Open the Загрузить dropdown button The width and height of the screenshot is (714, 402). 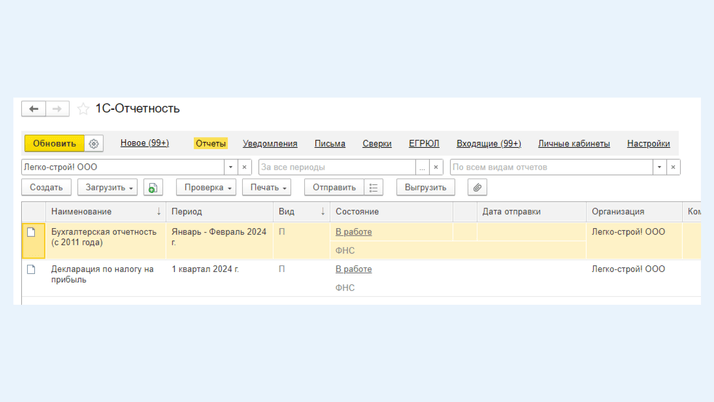pyautogui.click(x=109, y=188)
